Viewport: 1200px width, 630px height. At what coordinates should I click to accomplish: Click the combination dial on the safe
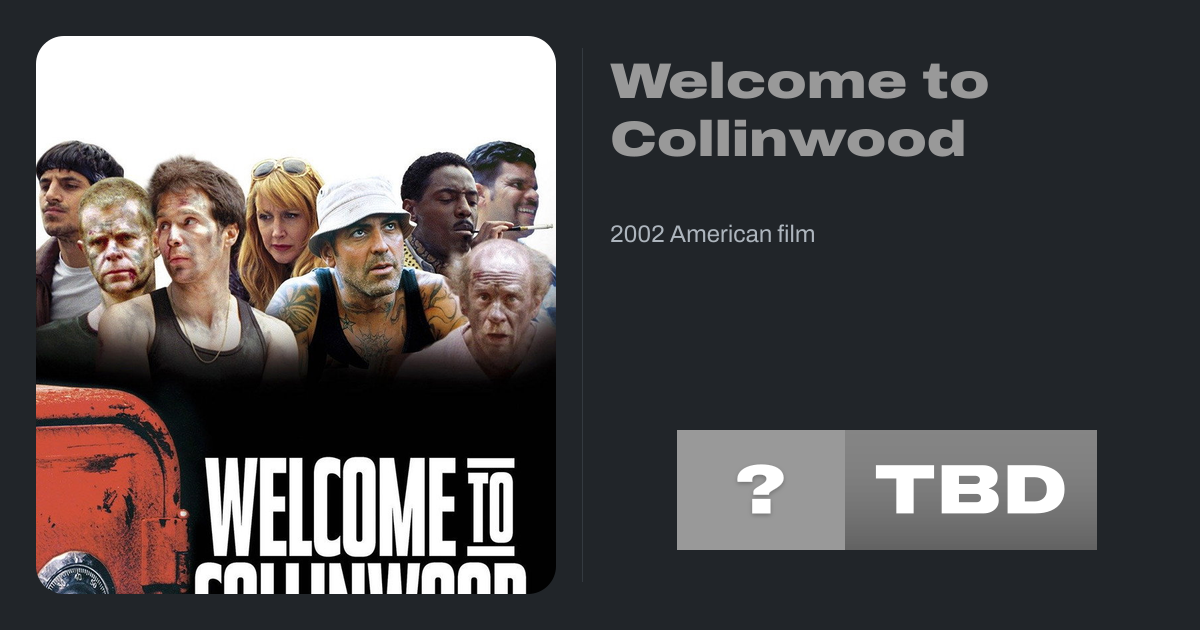[x=76, y=575]
